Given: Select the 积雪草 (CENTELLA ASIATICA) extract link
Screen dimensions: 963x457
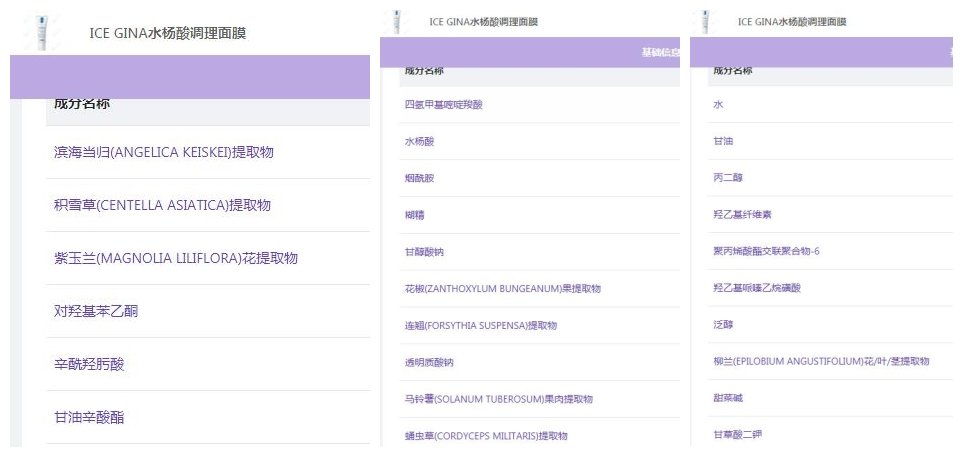Looking at the screenshot, I should tap(162, 205).
